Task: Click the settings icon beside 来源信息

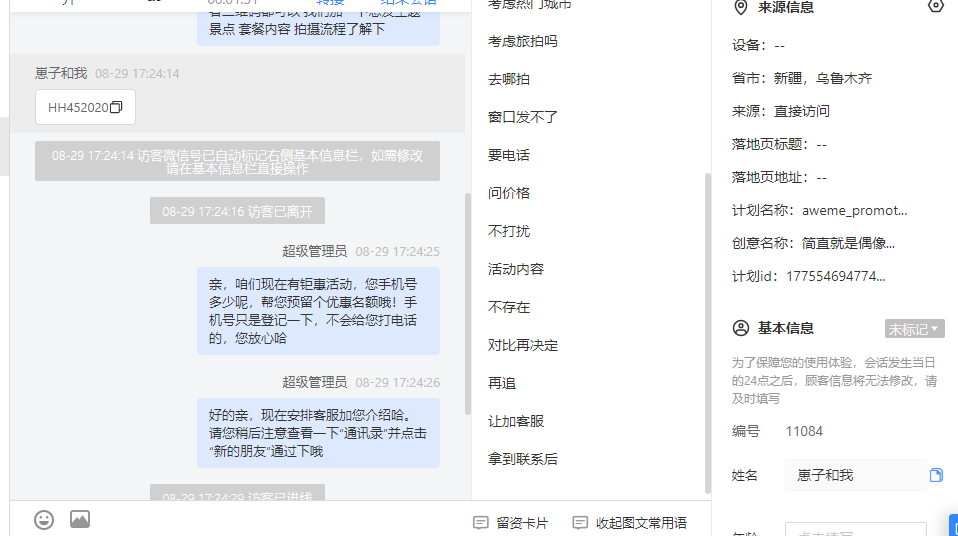Action: click(935, 6)
